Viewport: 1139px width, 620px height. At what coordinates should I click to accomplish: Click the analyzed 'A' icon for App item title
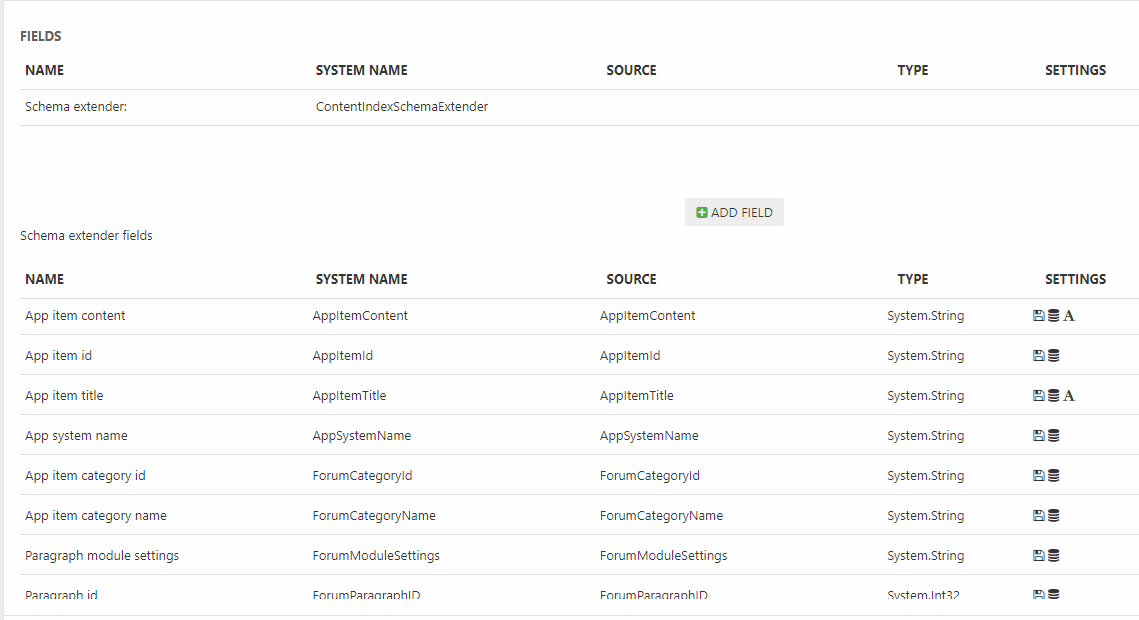[1069, 396]
